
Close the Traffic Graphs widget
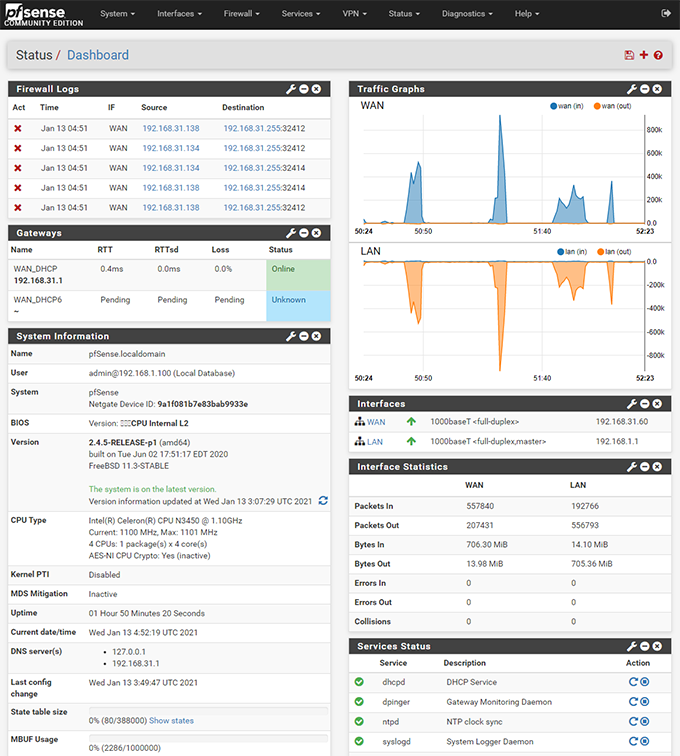pos(657,89)
